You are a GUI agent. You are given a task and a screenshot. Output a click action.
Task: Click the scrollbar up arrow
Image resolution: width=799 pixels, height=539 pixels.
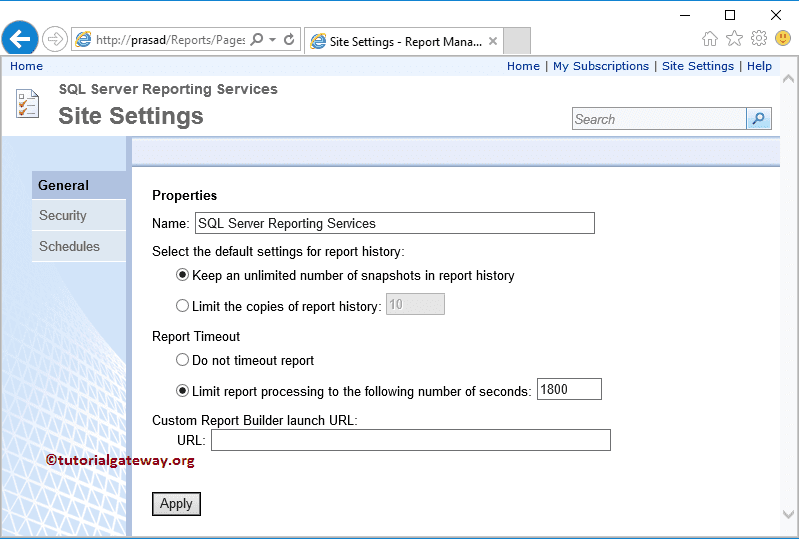(x=788, y=79)
